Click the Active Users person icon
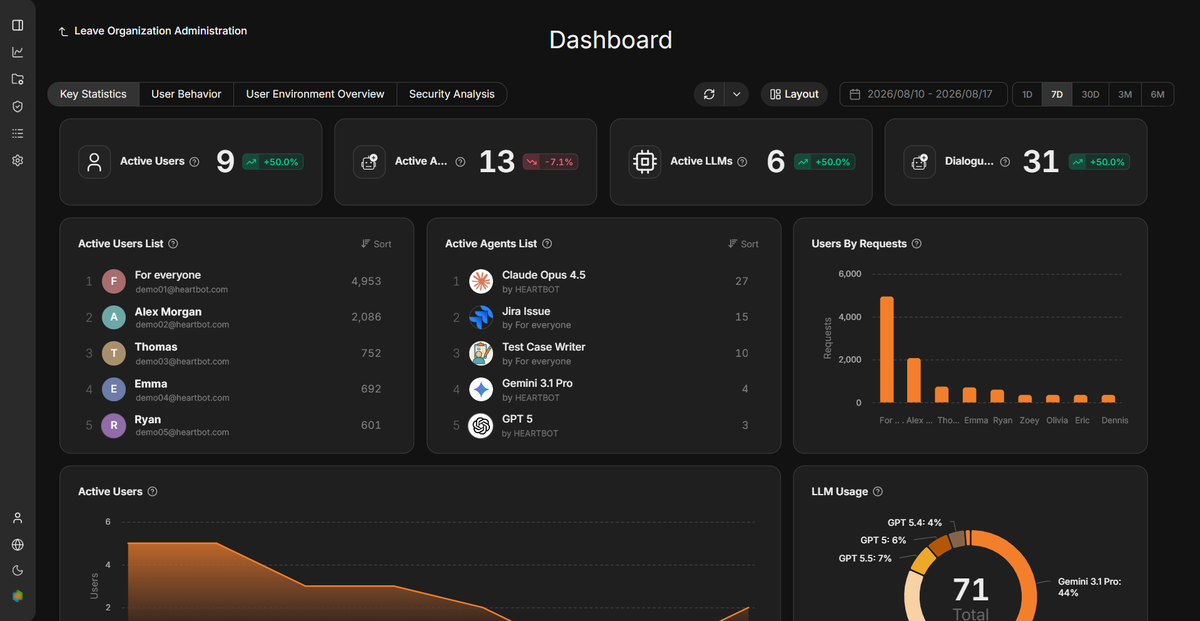 pos(94,162)
